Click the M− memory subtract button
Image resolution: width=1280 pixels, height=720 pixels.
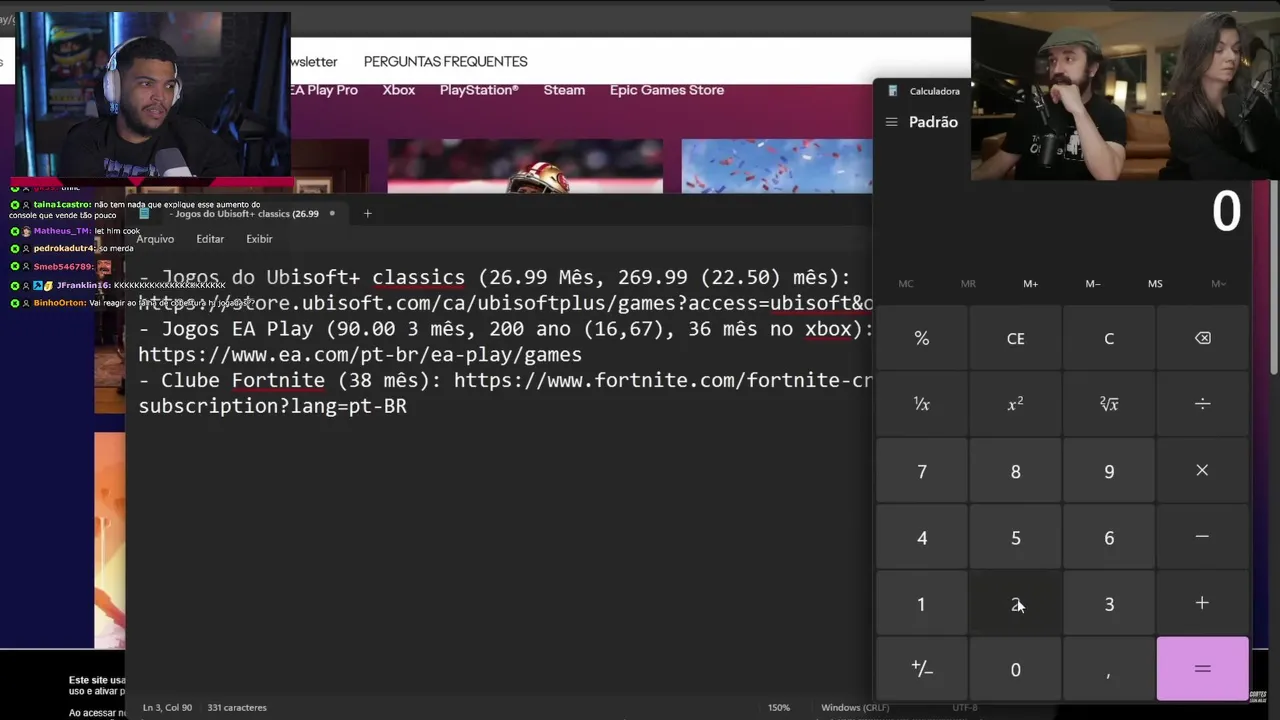coord(1093,284)
